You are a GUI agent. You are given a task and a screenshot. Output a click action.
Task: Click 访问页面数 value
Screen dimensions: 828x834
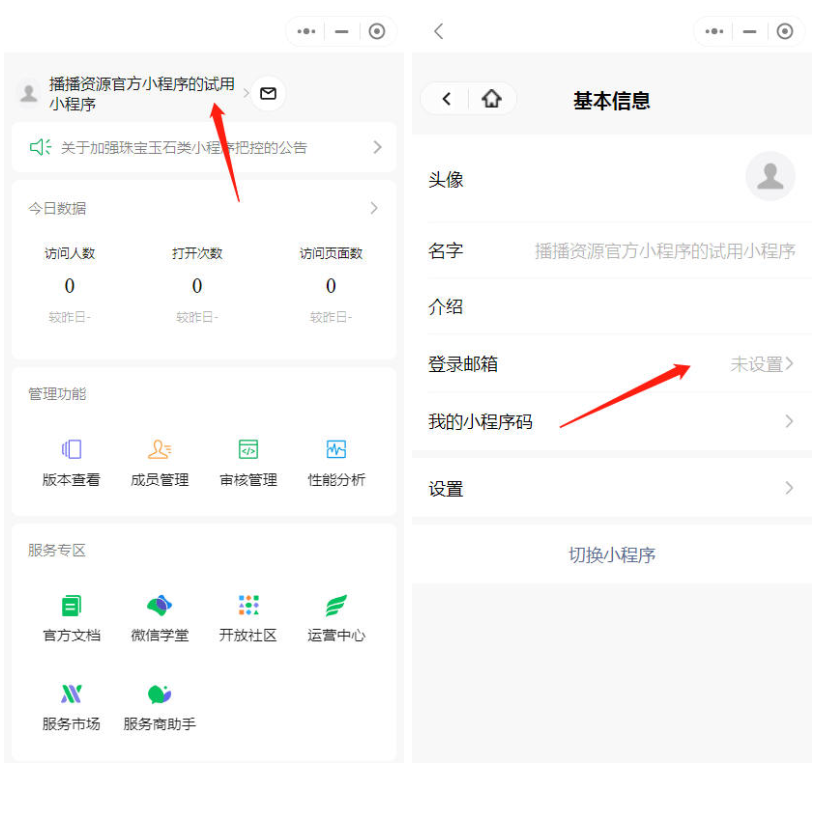[x=331, y=286]
